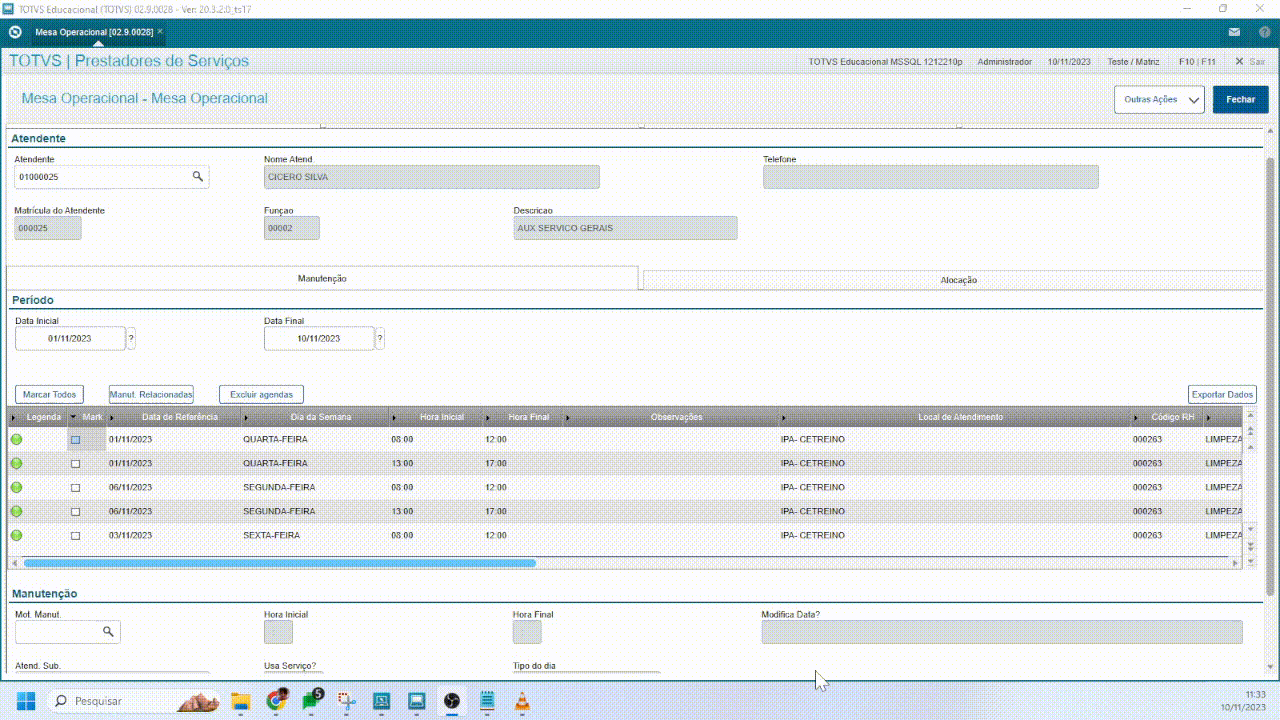Click the Fechar button

[1241, 100]
